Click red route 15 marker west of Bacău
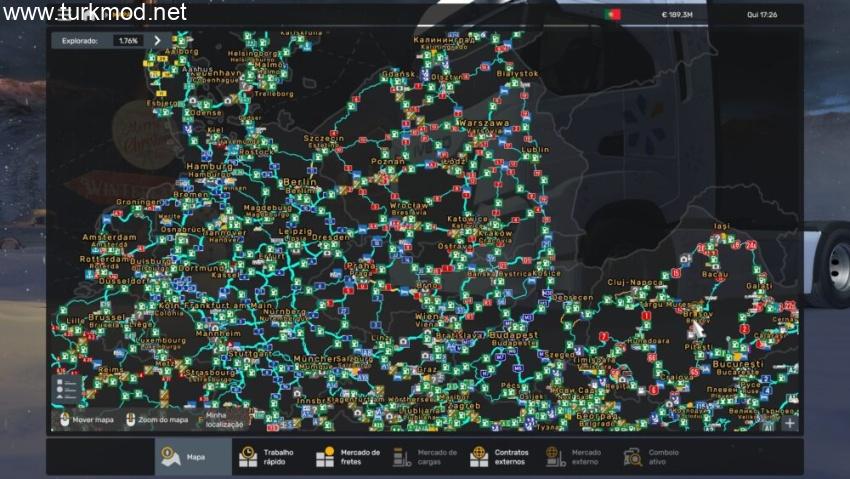This screenshot has width=850, height=479. [677, 274]
